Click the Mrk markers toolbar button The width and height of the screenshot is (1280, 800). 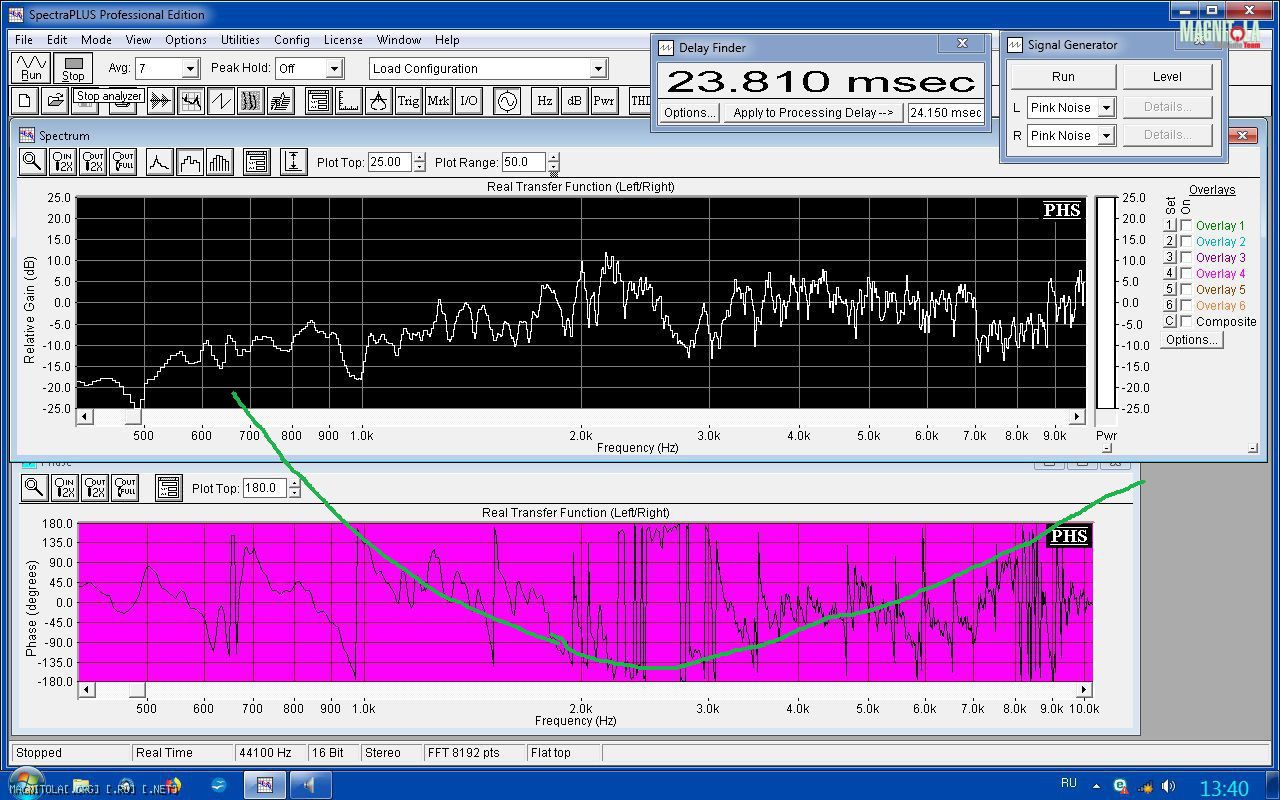(x=438, y=101)
